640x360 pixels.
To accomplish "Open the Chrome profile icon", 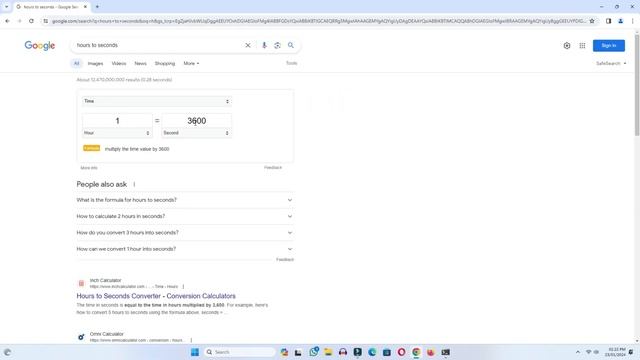I will tap(620, 21).
